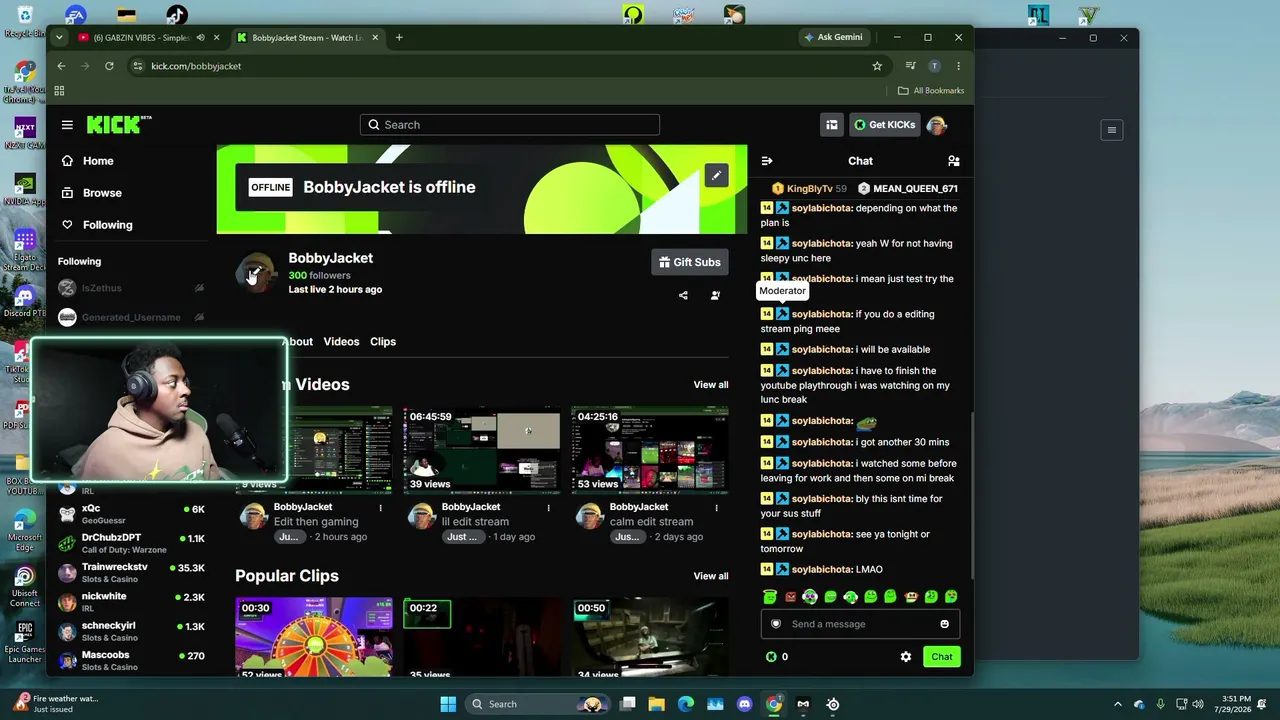Open the Windows Start menu
Image resolution: width=1280 pixels, height=720 pixels.
click(x=448, y=704)
